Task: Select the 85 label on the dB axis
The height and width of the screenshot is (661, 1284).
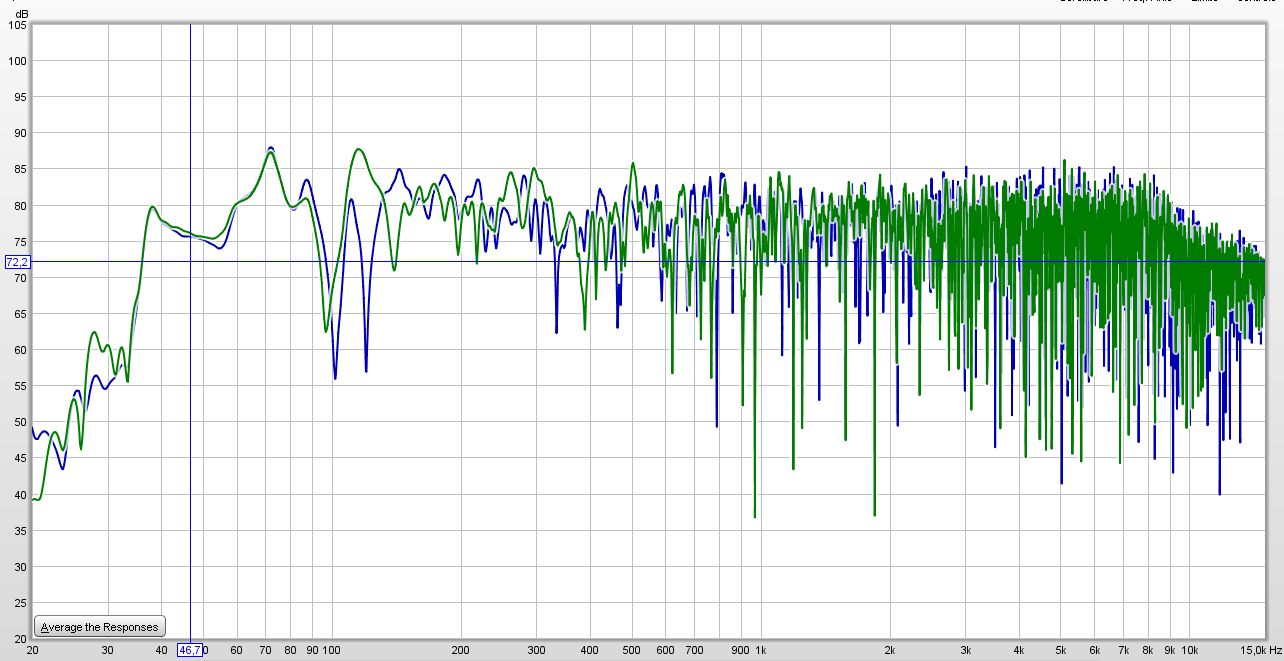Action: tap(21, 169)
